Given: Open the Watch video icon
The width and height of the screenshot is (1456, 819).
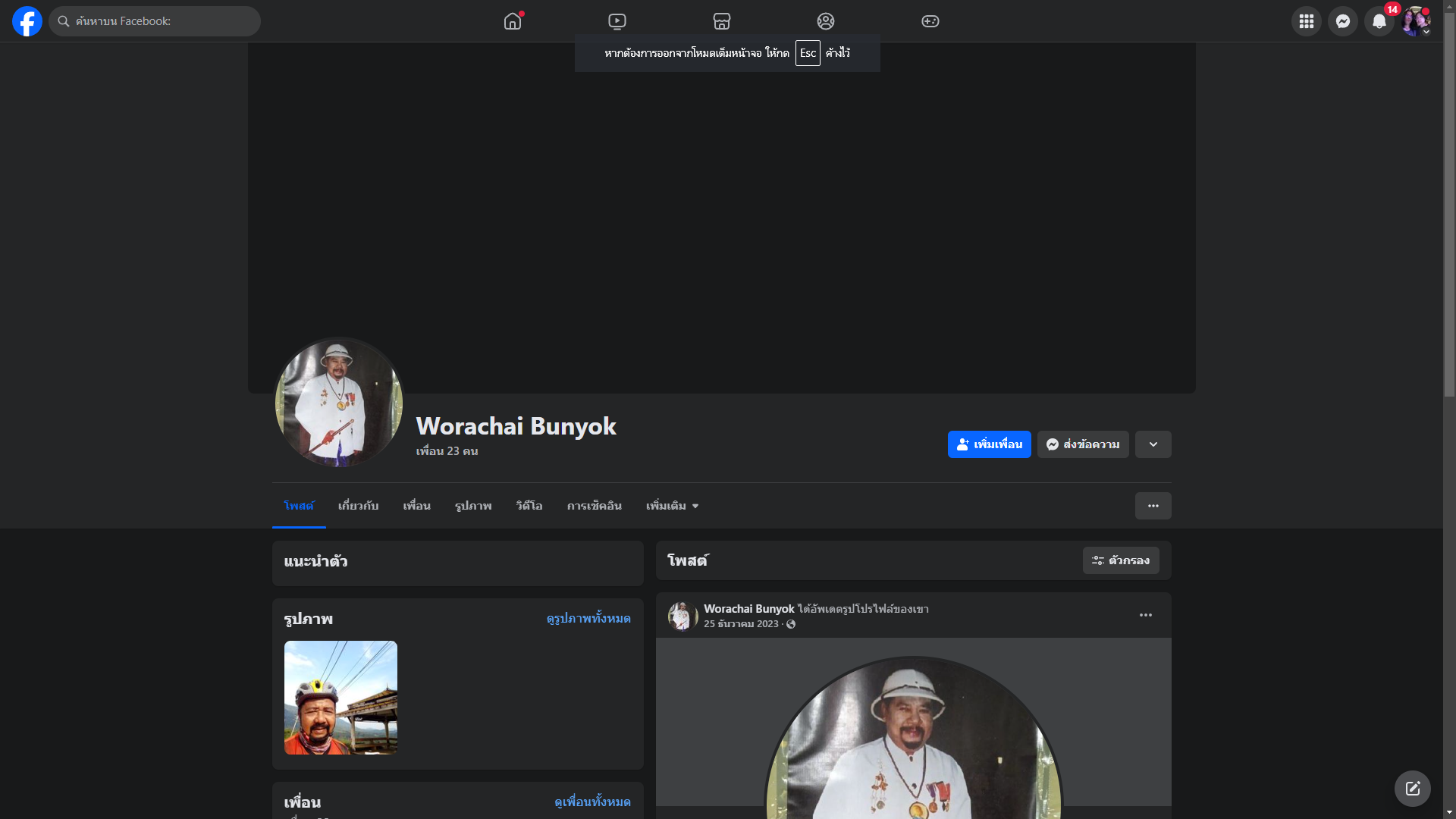Looking at the screenshot, I should click(x=617, y=21).
